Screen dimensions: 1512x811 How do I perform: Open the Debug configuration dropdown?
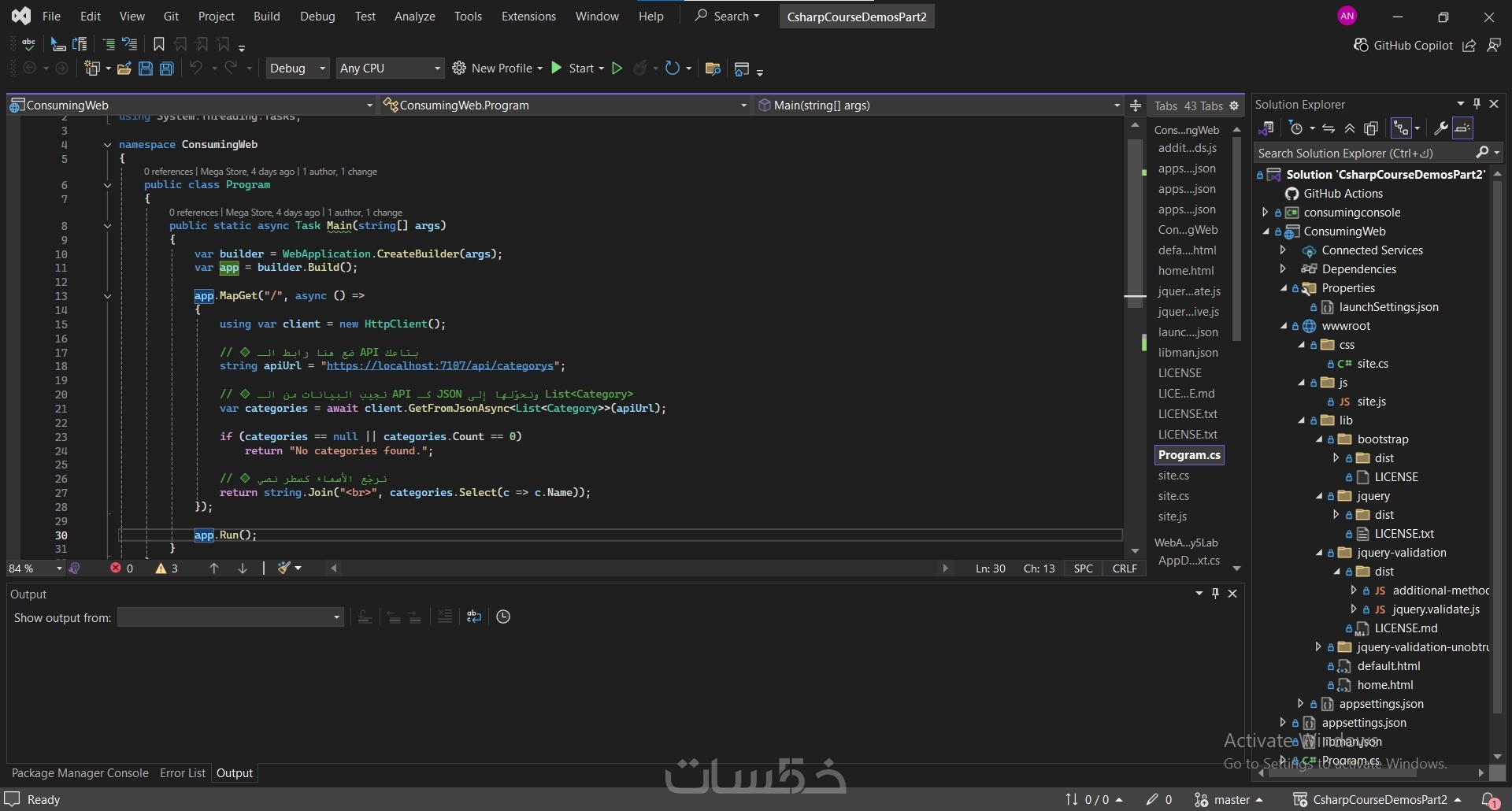(x=297, y=69)
